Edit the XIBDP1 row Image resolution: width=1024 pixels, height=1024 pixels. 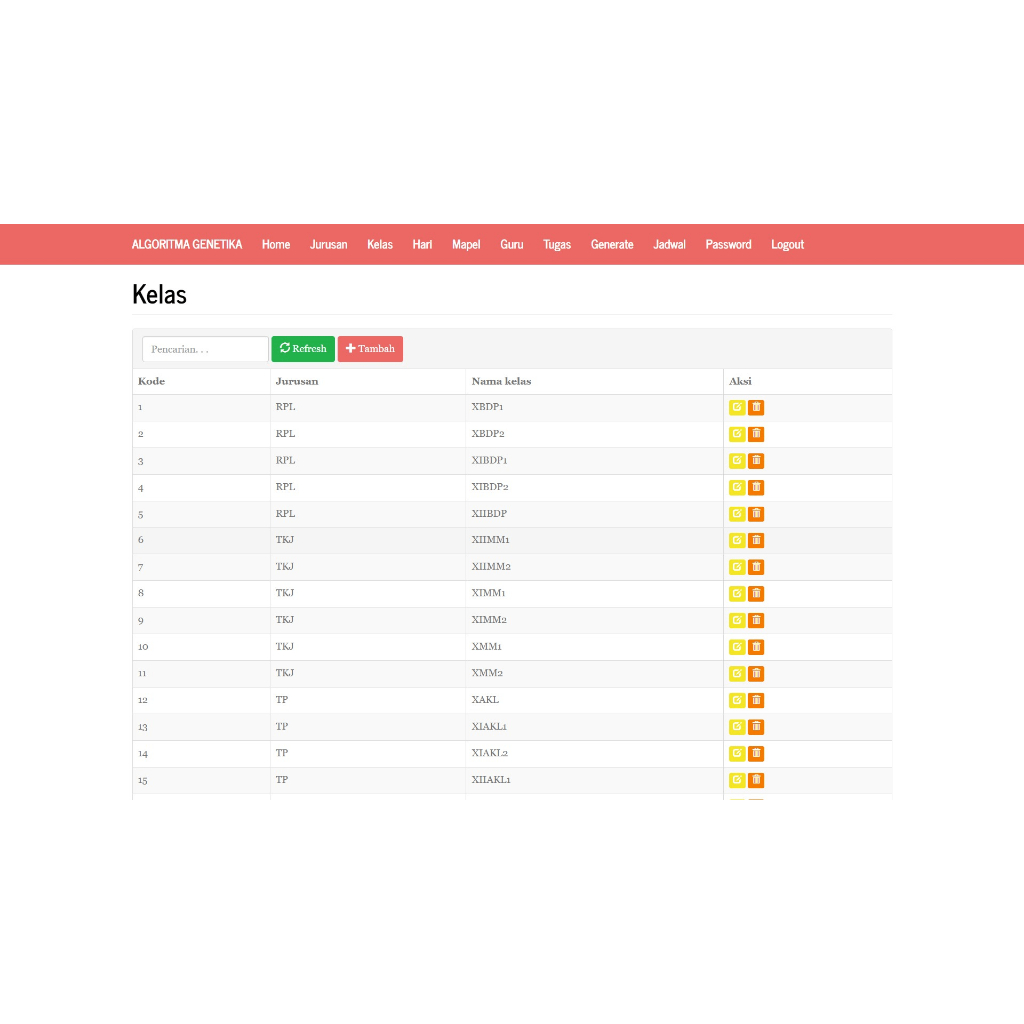737,460
